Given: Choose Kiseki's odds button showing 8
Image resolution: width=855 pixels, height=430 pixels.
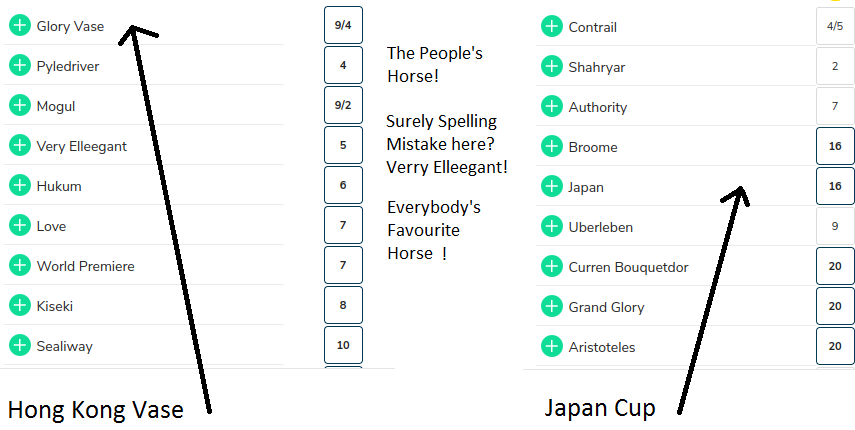Looking at the screenshot, I should (x=343, y=305).
